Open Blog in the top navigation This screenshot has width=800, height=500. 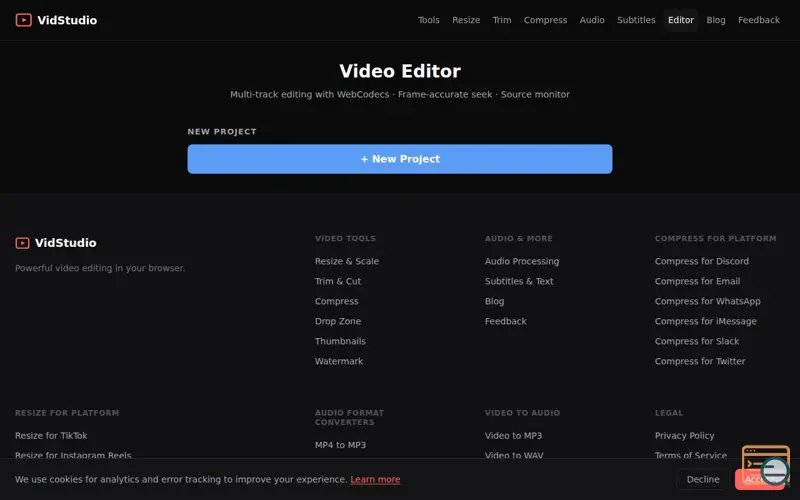click(x=715, y=20)
